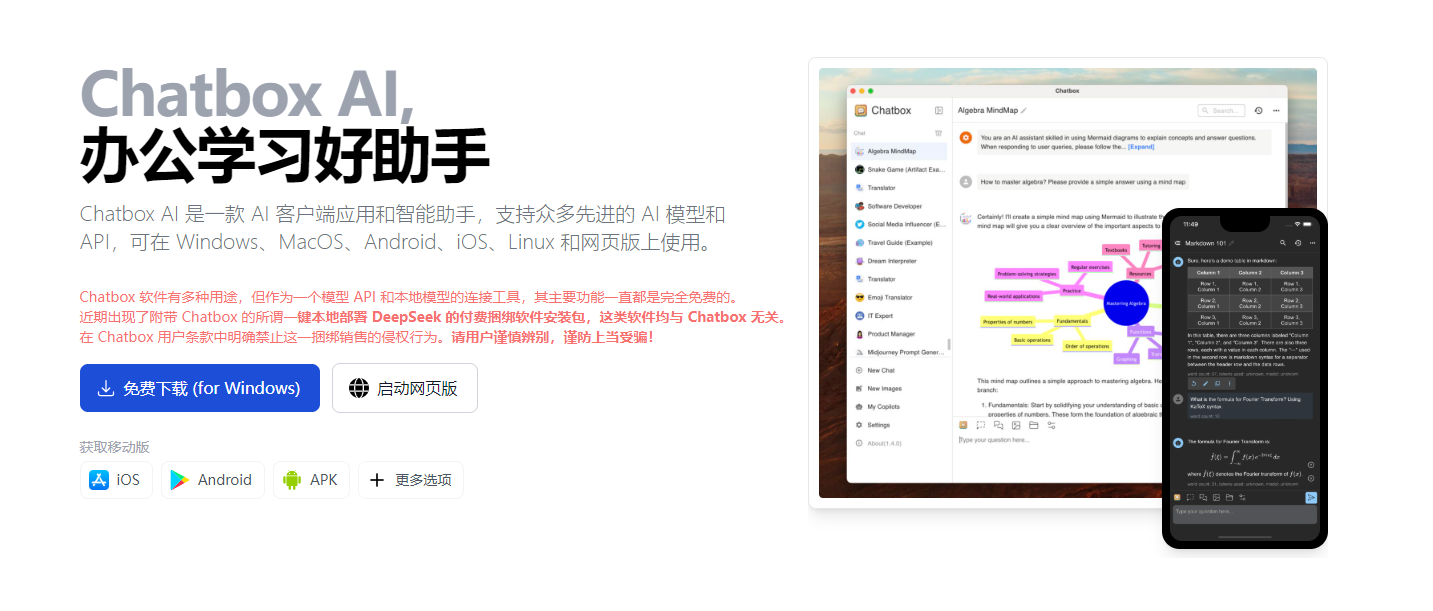Open the Android Google Play download
1433x611 pixels.
click(x=212, y=480)
